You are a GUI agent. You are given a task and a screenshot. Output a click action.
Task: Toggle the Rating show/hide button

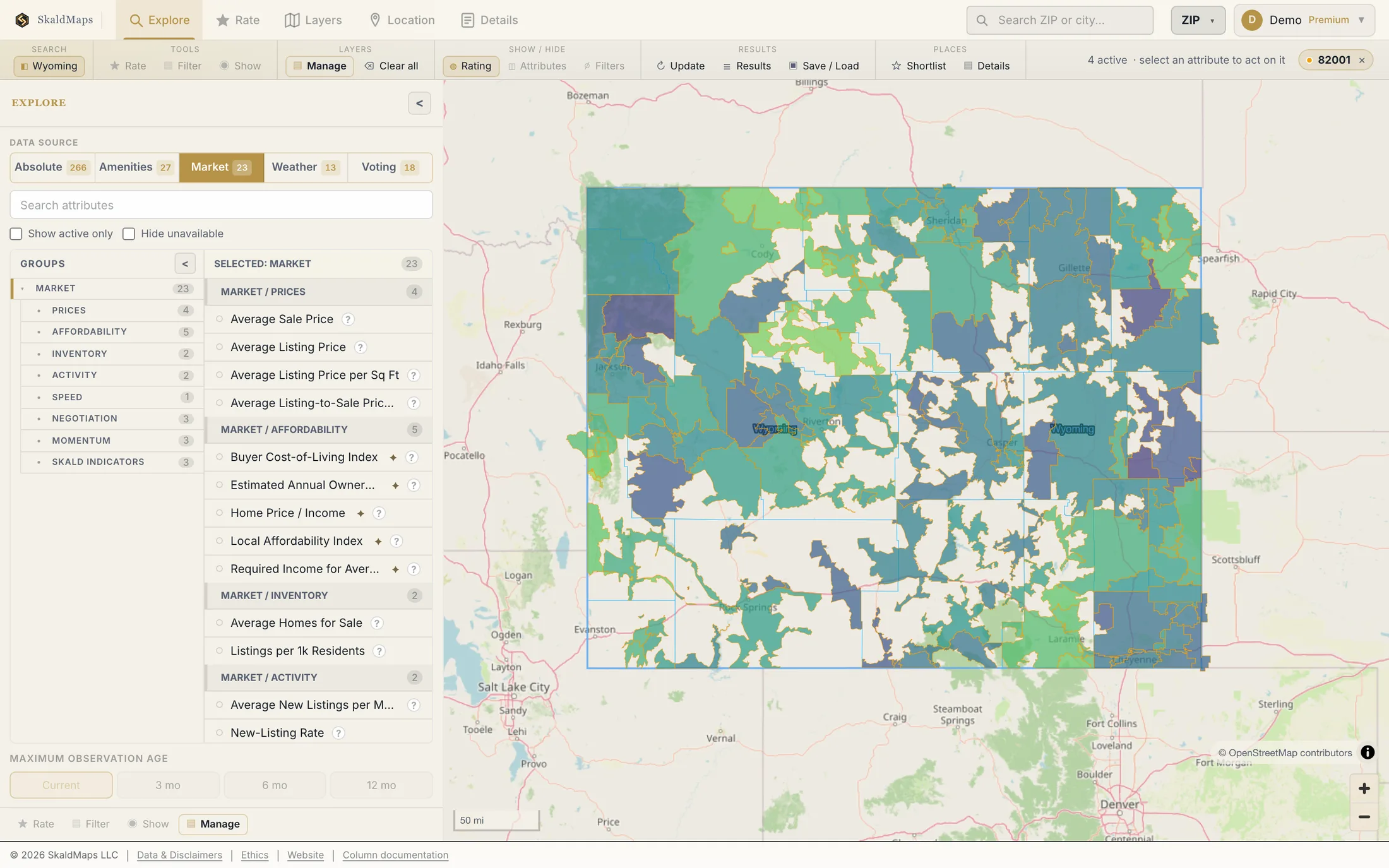(x=470, y=66)
